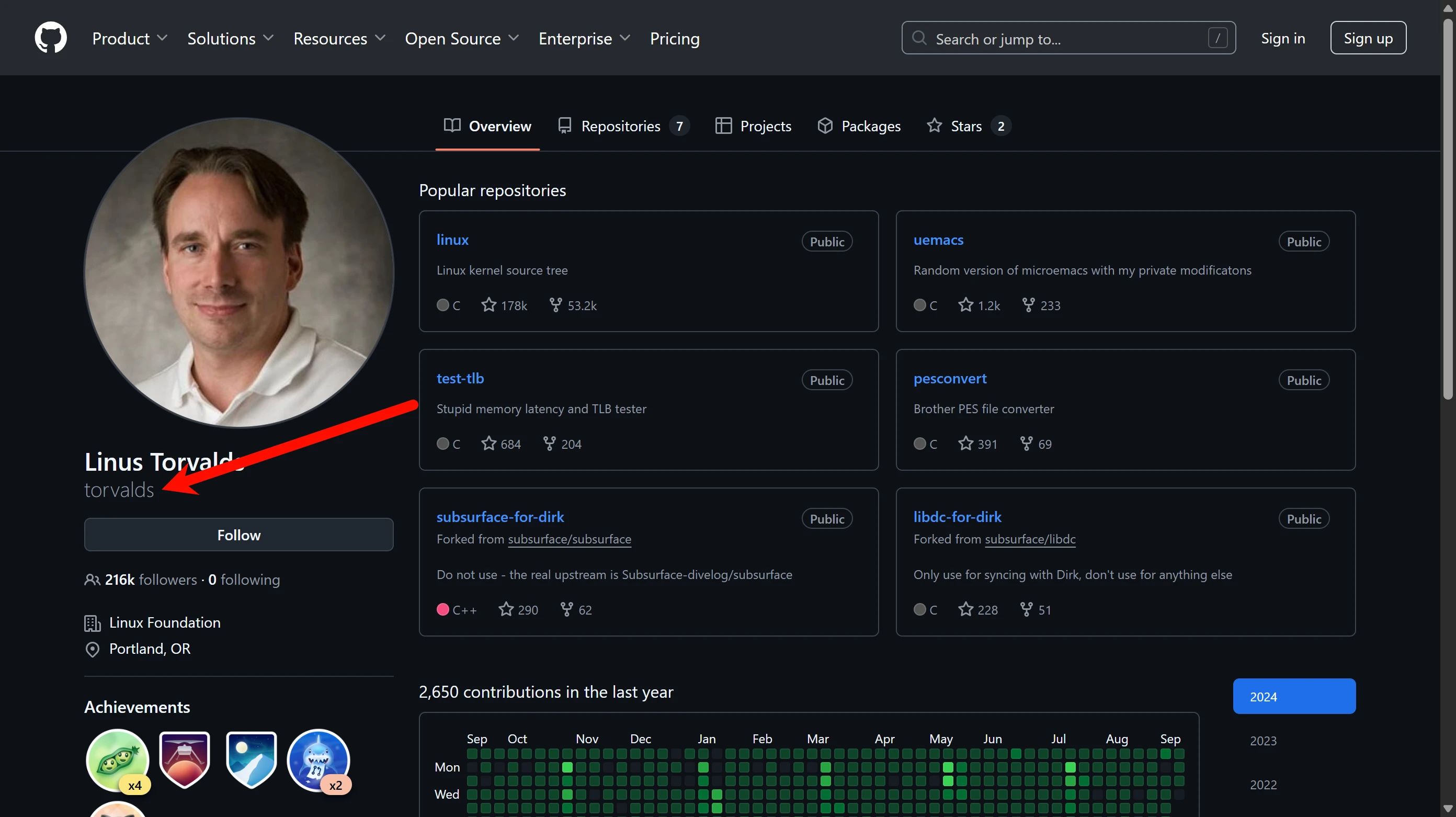The height and width of the screenshot is (817, 1456).
Task: Open the Pair Extraordinaire achievement badge
Action: pos(117,760)
